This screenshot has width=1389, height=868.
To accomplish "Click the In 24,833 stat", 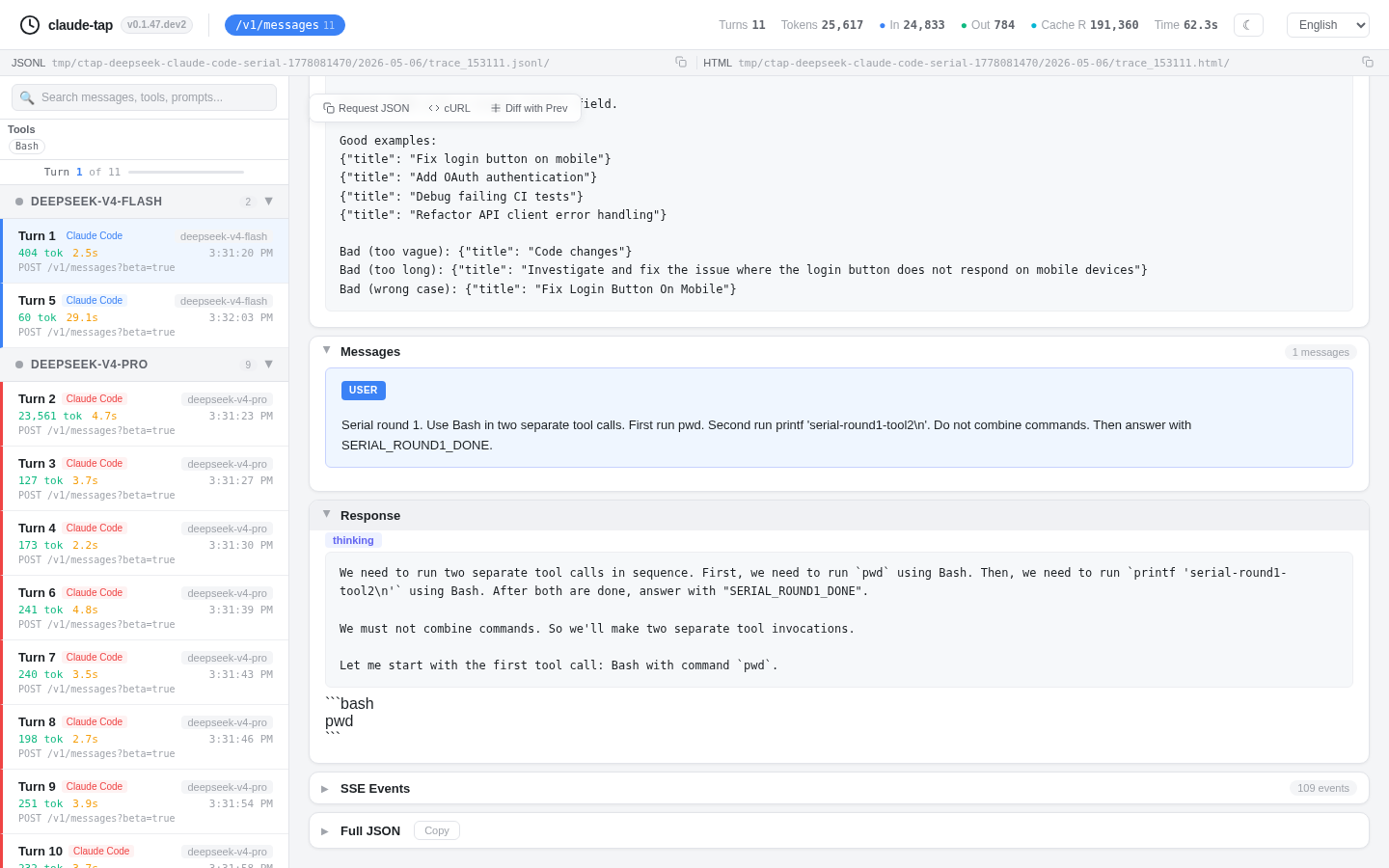I will pyautogui.click(x=912, y=25).
